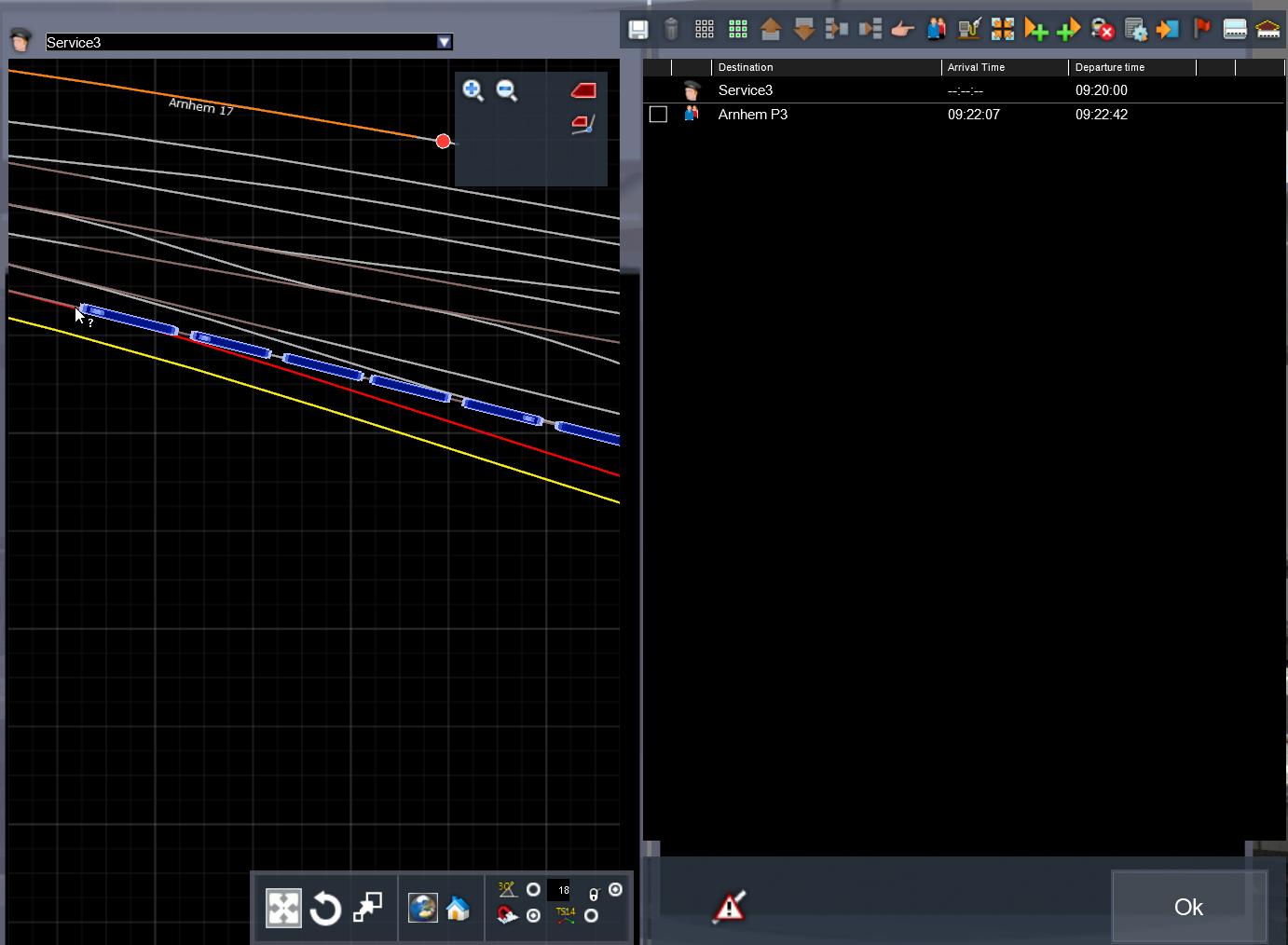Click the icon with red X badge

click(x=1103, y=30)
